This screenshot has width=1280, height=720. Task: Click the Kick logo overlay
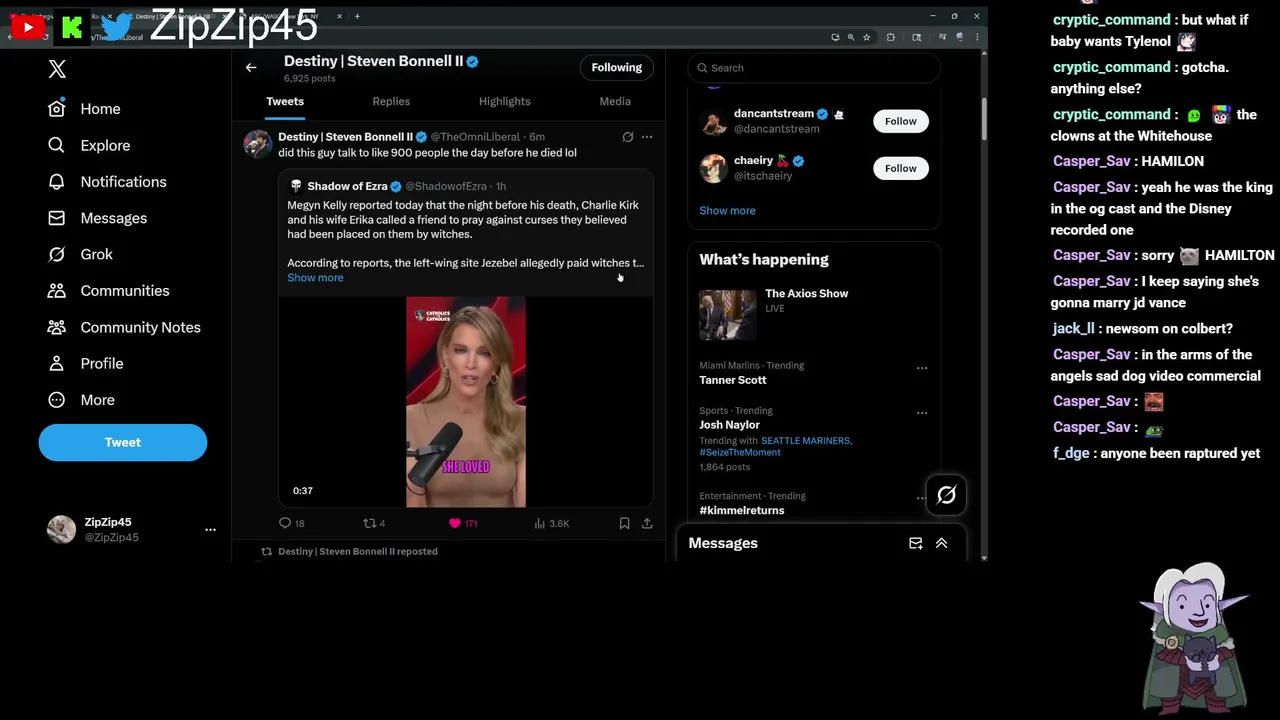click(72, 28)
